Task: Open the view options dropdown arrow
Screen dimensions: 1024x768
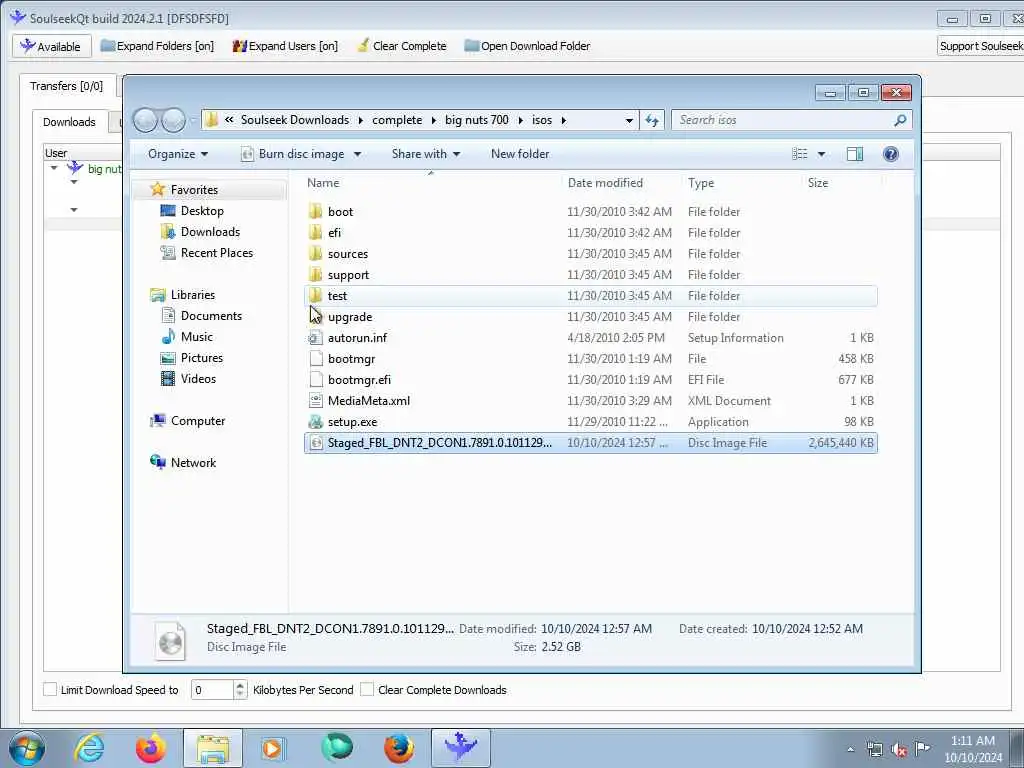Action: (x=821, y=155)
